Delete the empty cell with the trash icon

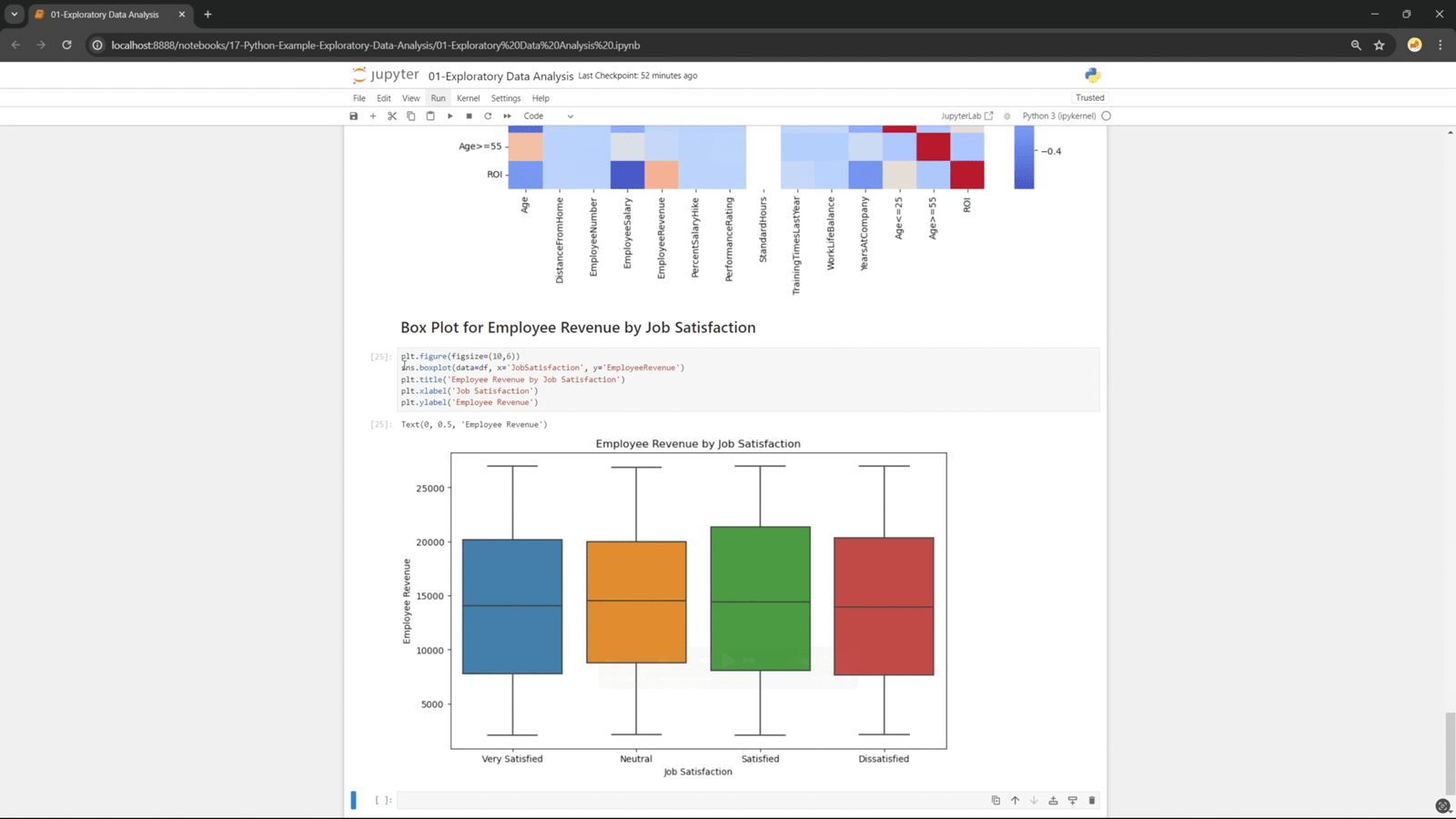coord(1092,801)
